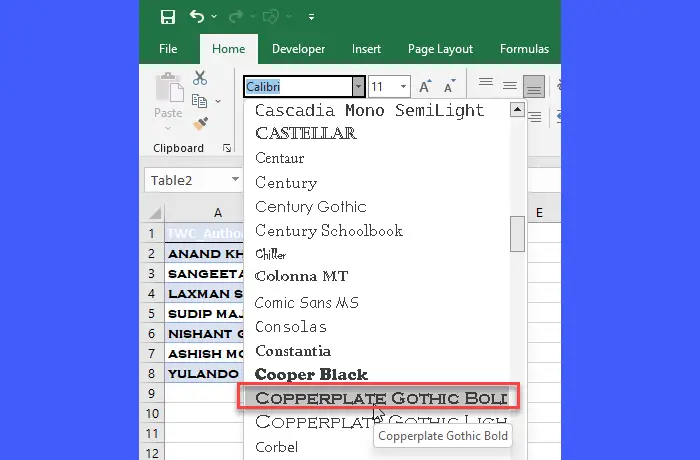Click font list scroll up arrow
This screenshot has width=700, height=460.
tap(517, 109)
